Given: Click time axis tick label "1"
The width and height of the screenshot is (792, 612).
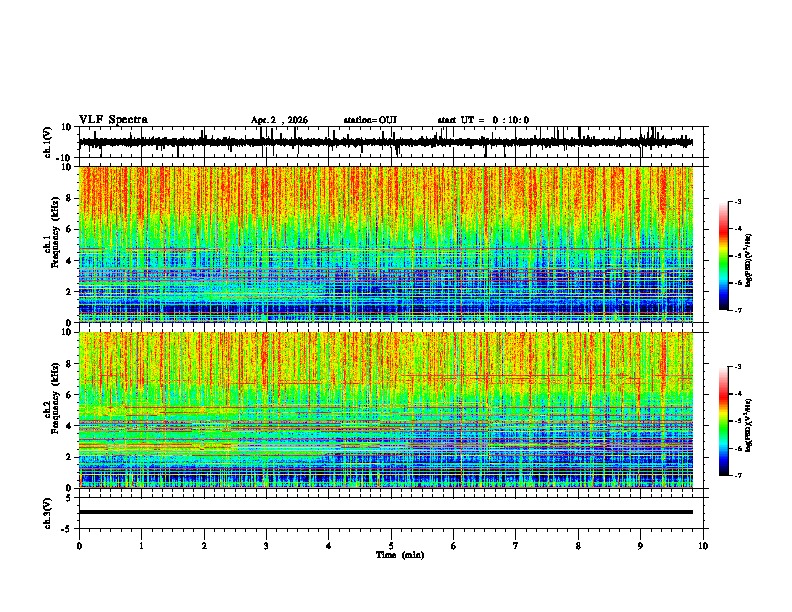Looking at the screenshot, I should point(142,546).
